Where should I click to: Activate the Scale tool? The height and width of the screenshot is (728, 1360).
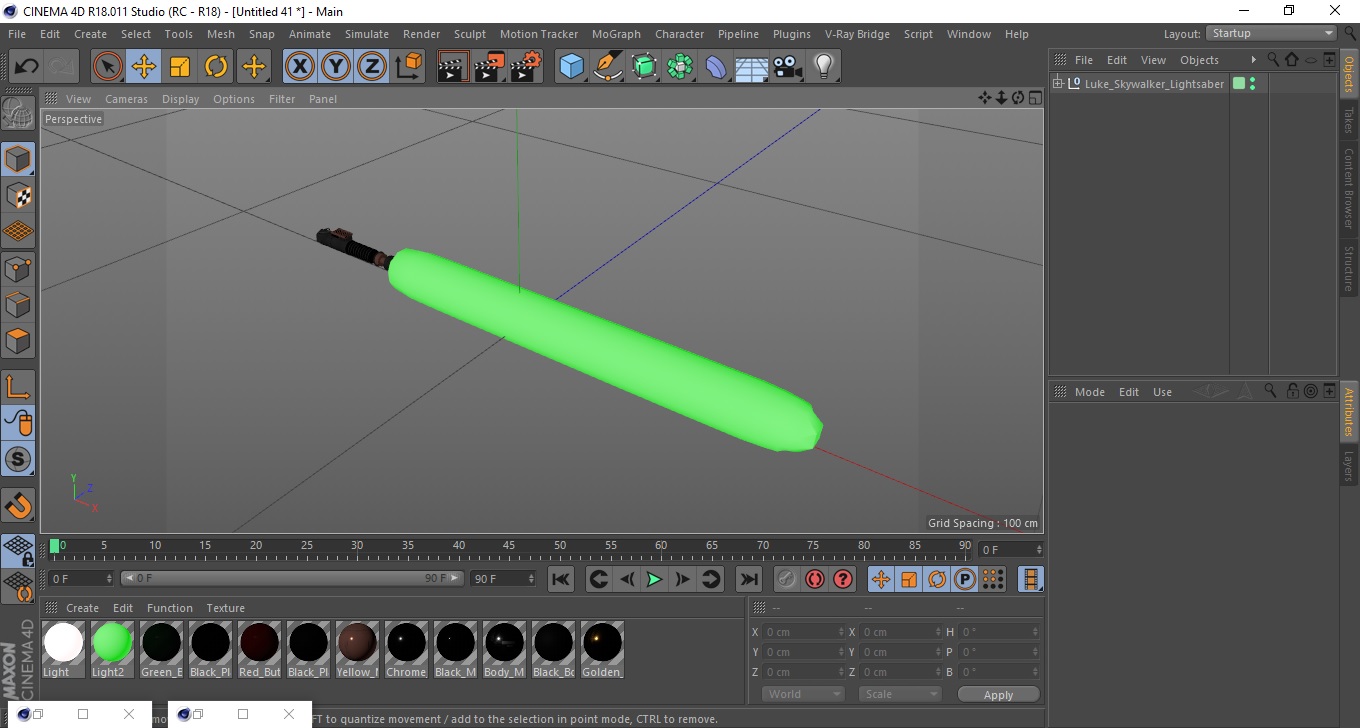pos(180,67)
